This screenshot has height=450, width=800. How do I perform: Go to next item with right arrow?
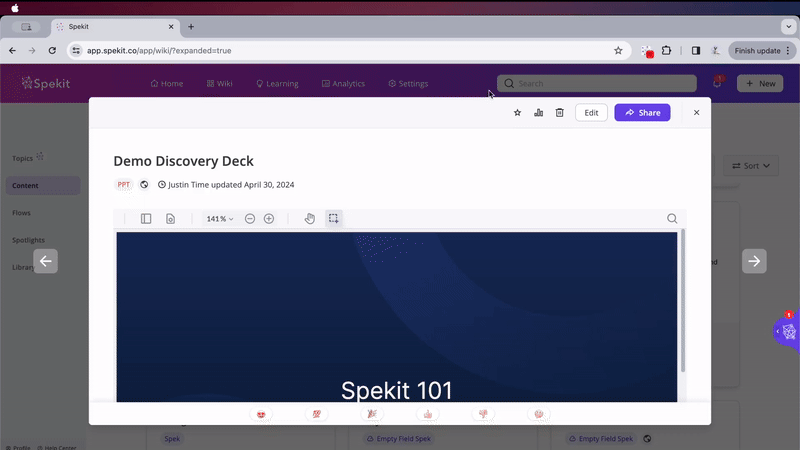tap(754, 261)
